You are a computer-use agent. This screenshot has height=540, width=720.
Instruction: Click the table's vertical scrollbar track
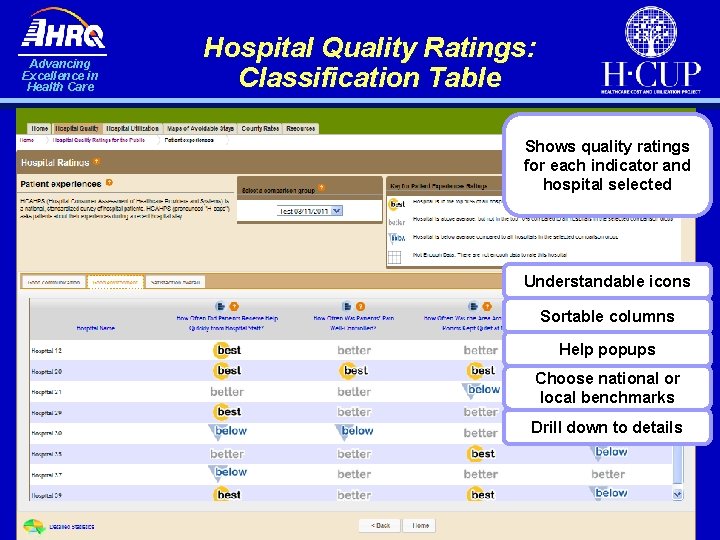click(678, 464)
